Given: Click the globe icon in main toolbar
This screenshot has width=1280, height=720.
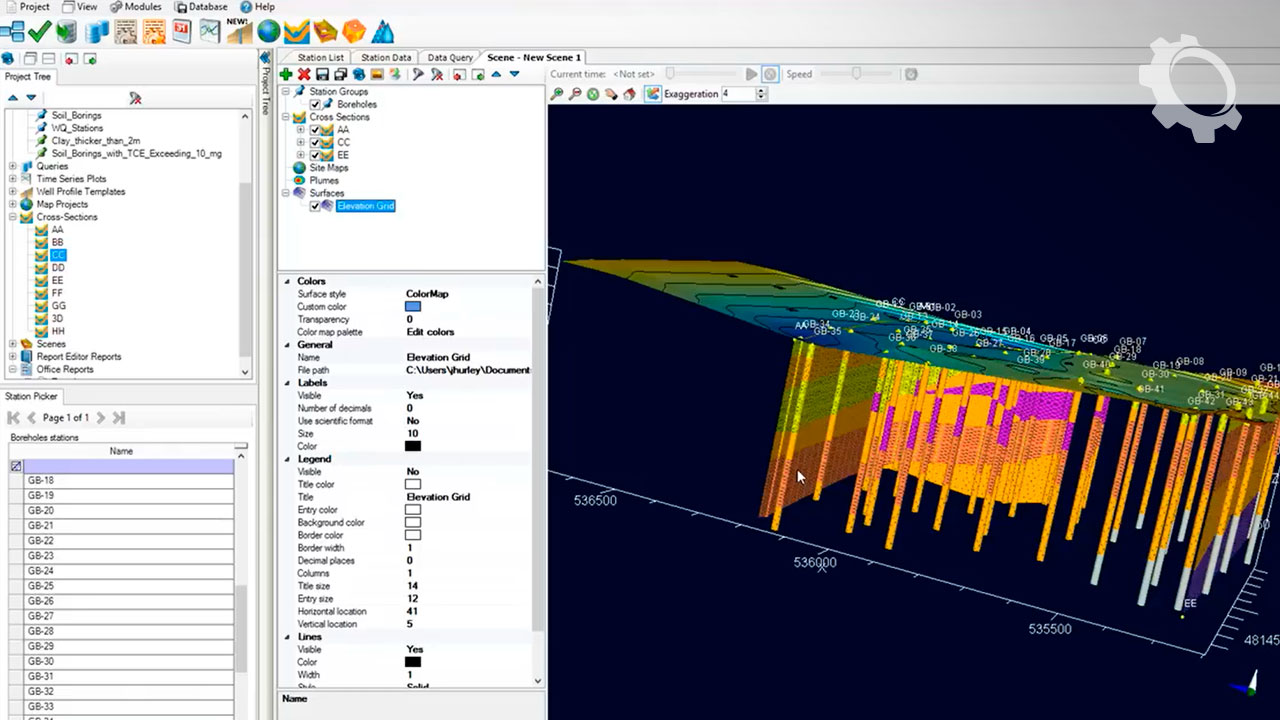Looking at the screenshot, I should (x=268, y=32).
